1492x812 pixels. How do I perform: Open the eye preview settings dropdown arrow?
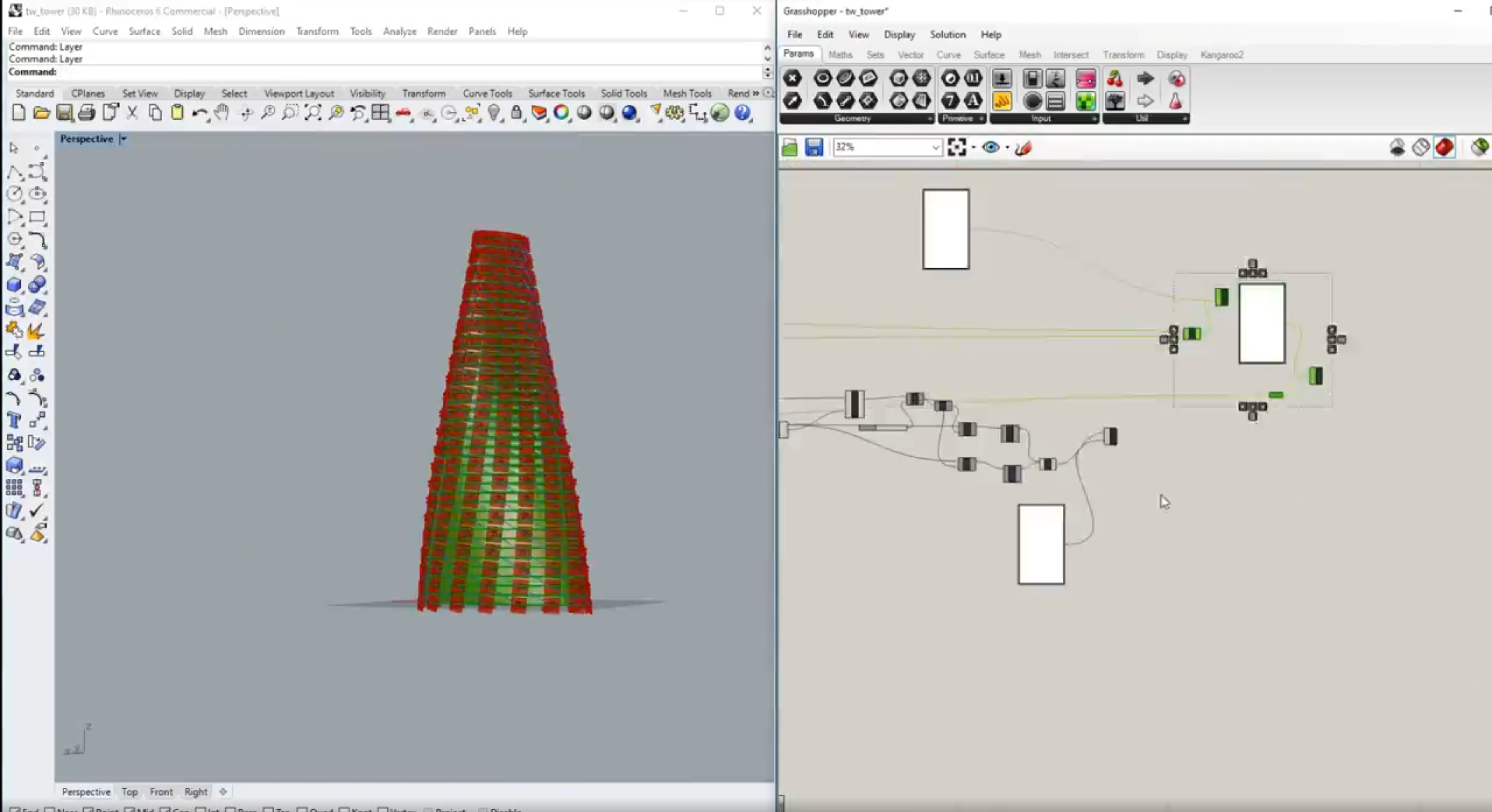(x=1007, y=147)
